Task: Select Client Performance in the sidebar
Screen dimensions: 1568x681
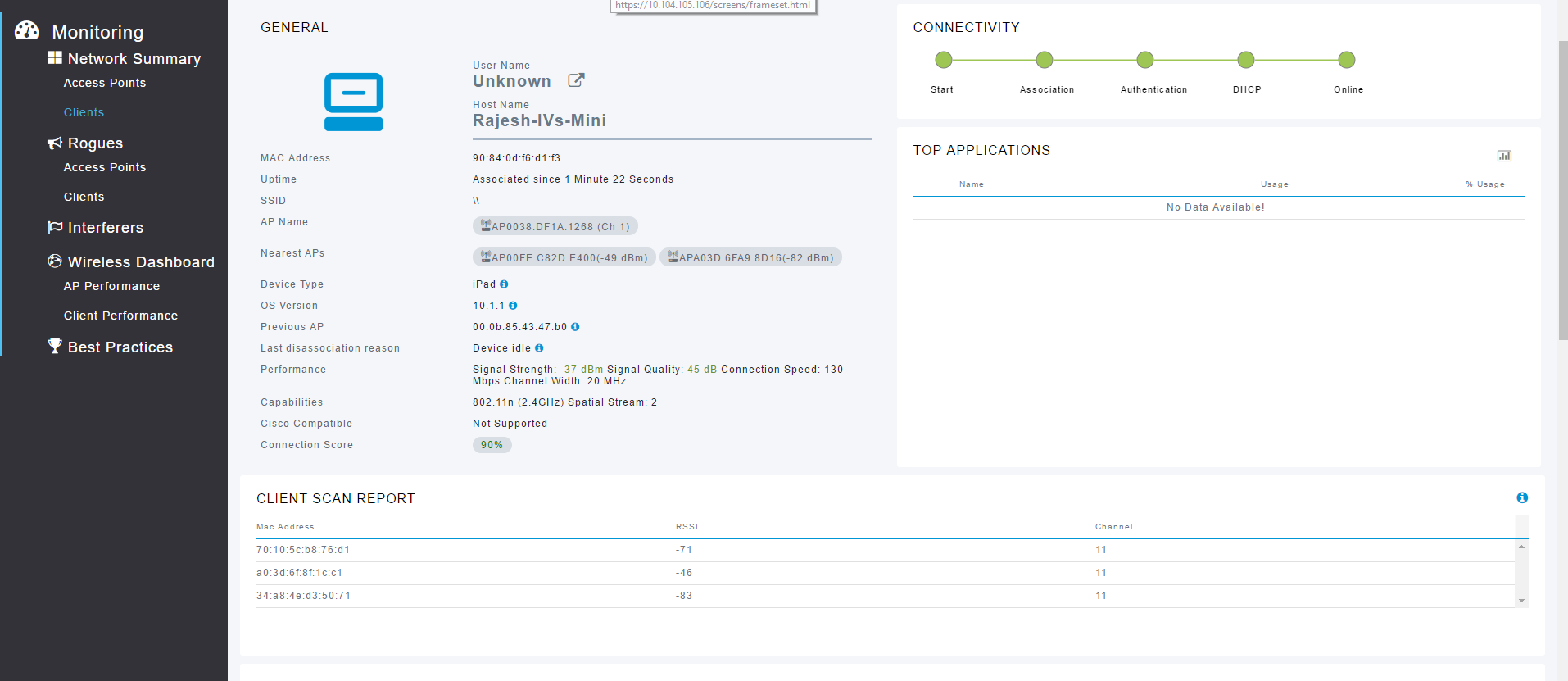Action: (x=120, y=316)
